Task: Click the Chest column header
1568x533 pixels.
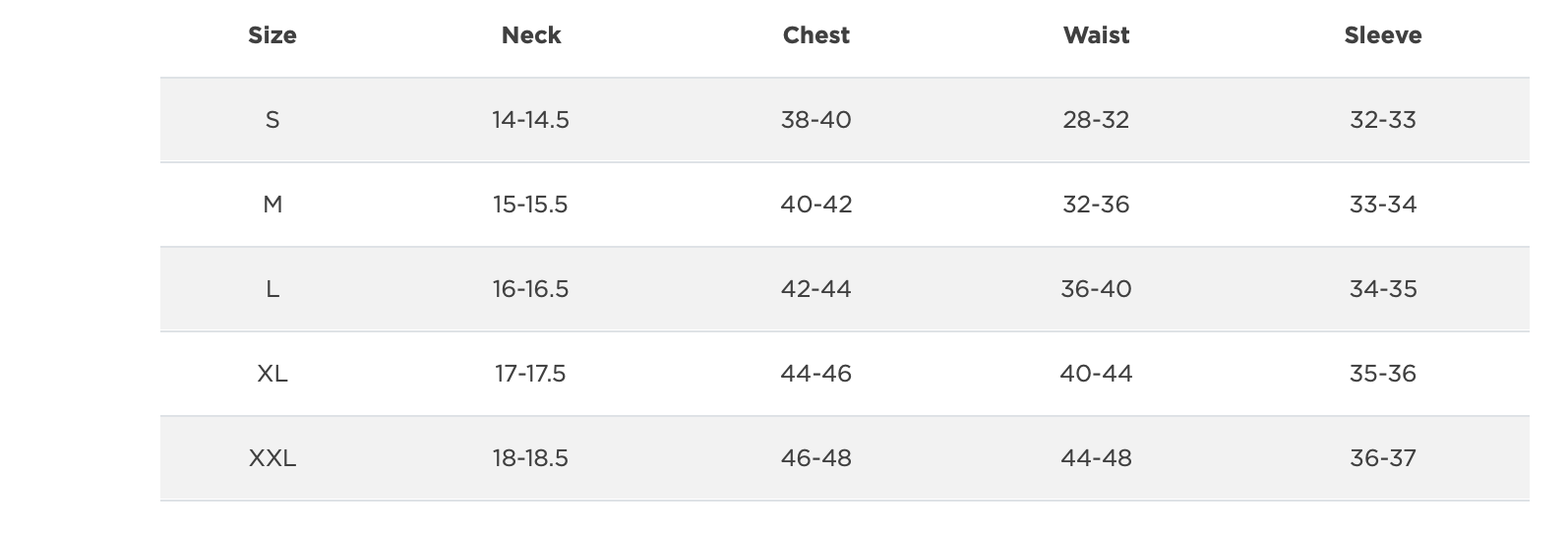Action: coord(816,35)
